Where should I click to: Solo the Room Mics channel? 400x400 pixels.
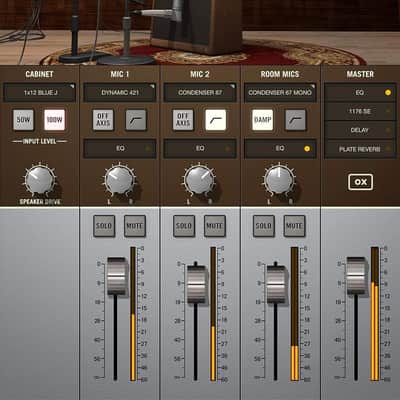pos(264,226)
